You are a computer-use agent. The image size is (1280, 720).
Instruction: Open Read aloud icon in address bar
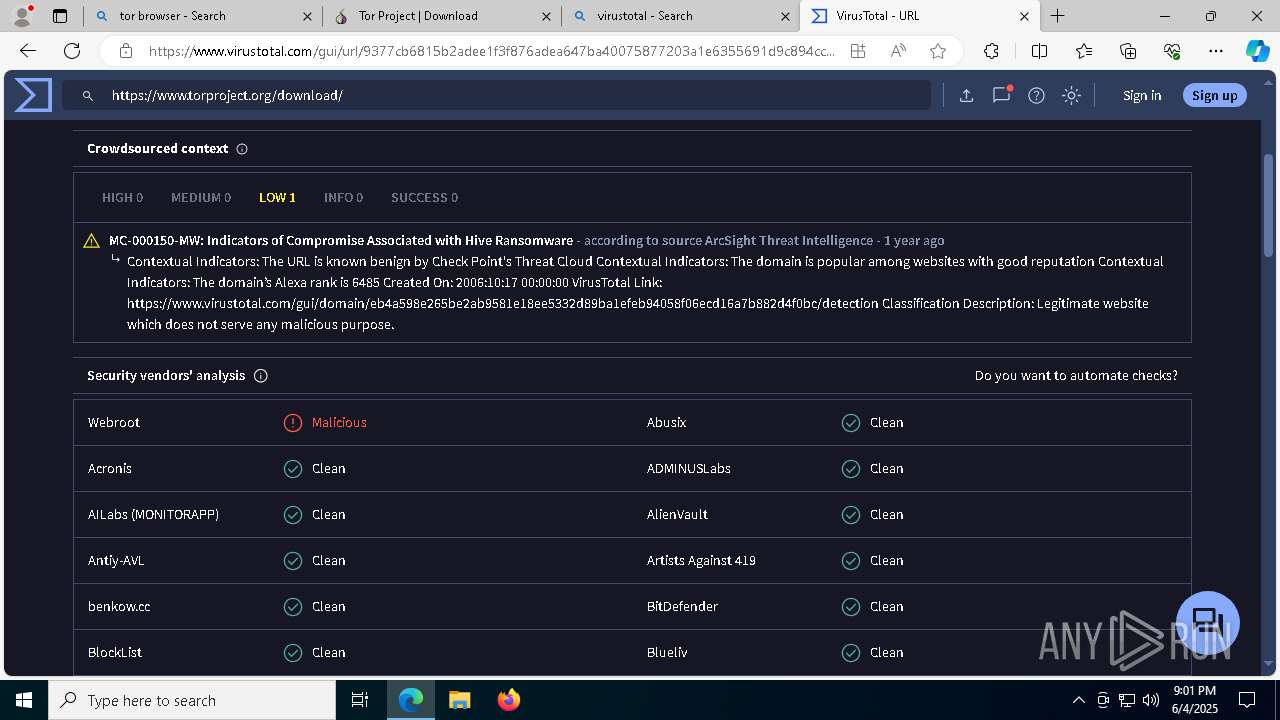point(898,51)
